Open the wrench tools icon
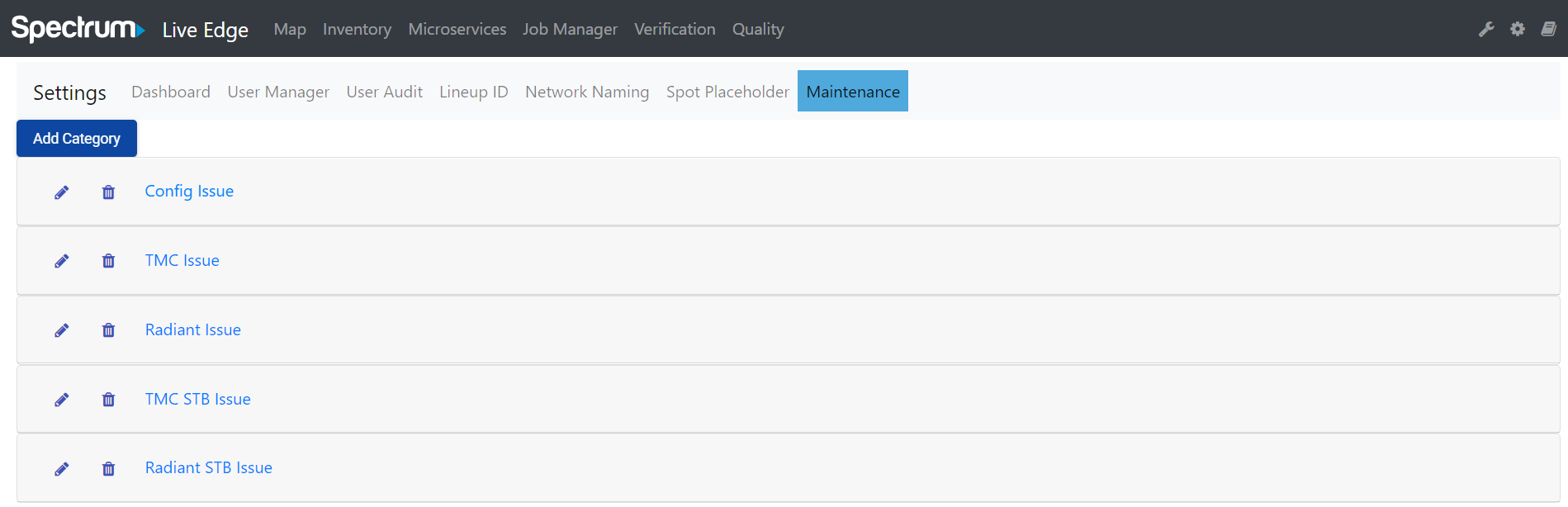 pos(1486,29)
